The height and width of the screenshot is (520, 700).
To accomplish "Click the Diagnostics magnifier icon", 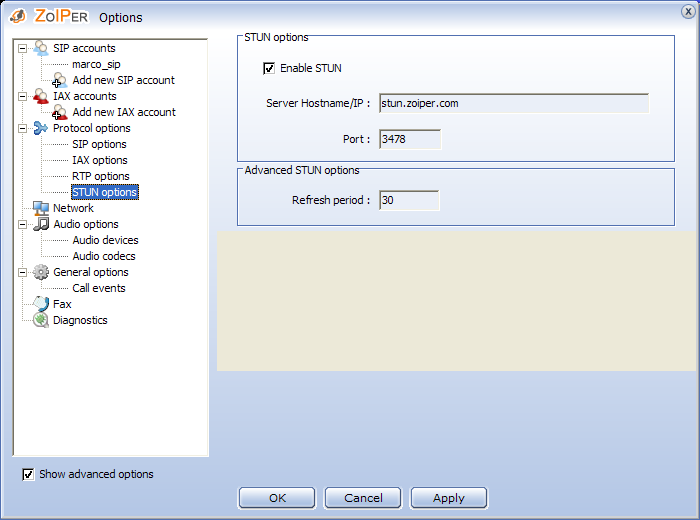I will pyautogui.click(x=41, y=320).
